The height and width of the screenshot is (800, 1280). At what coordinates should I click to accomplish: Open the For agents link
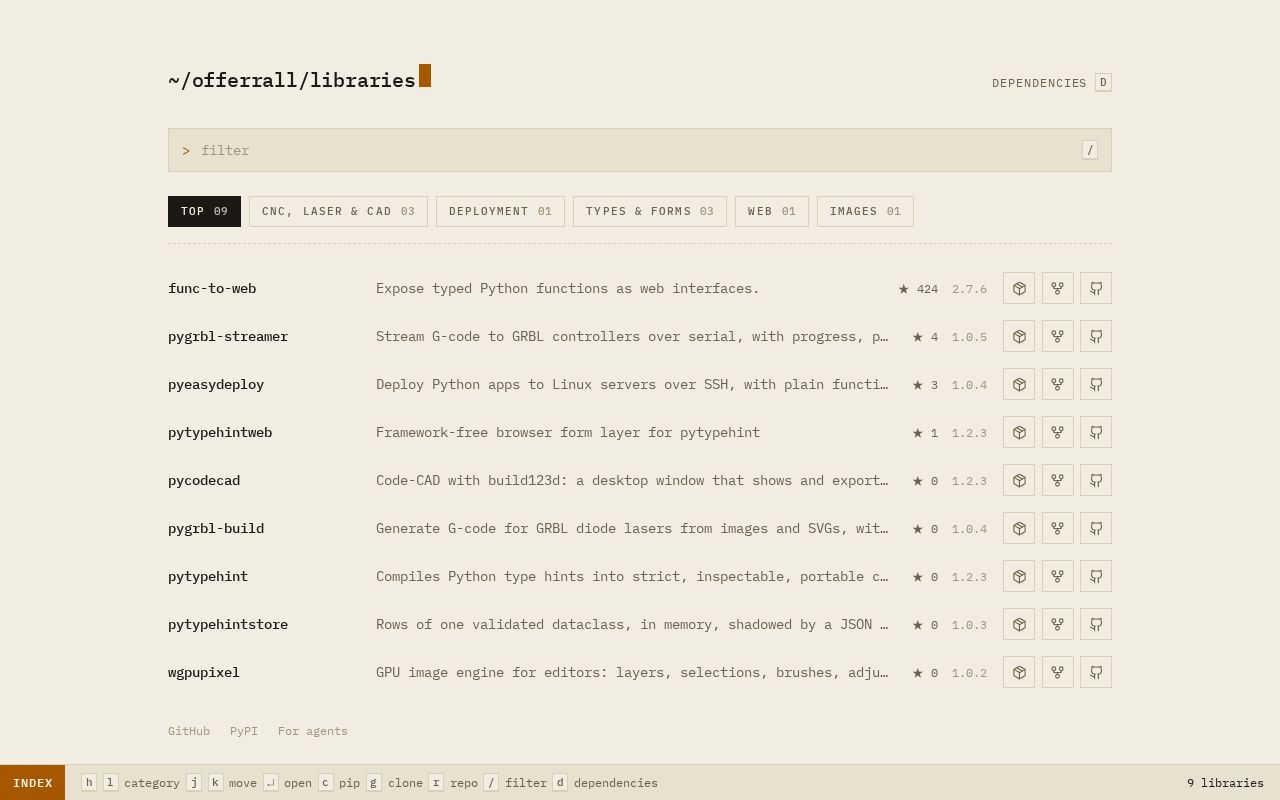click(313, 731)
